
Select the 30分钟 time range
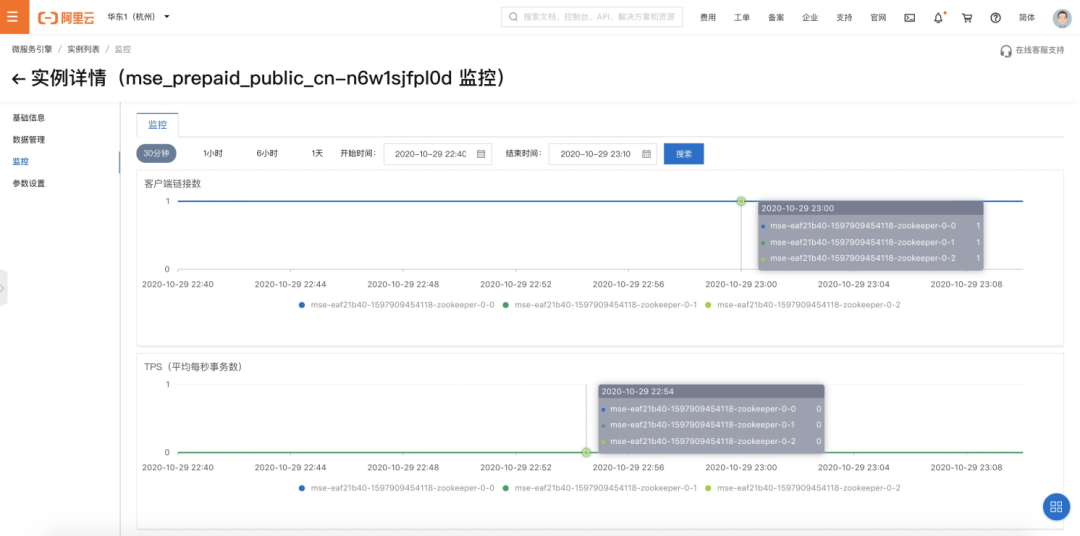tap(156, 154)
